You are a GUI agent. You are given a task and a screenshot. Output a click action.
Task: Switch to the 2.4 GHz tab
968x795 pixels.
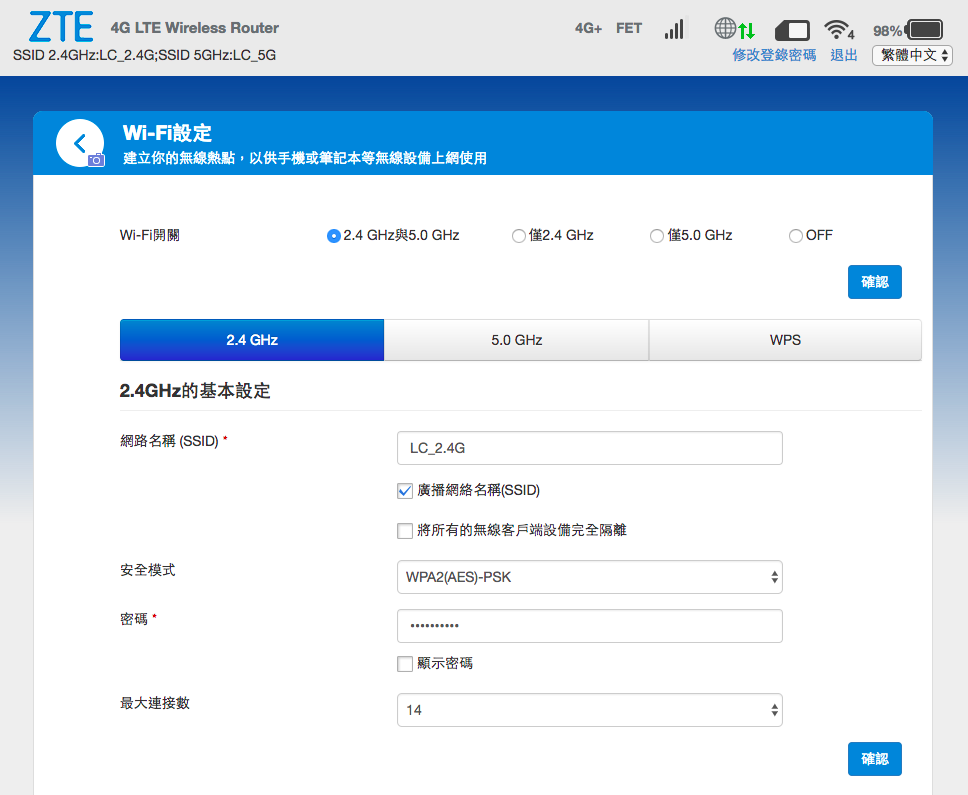coord(252,340)
